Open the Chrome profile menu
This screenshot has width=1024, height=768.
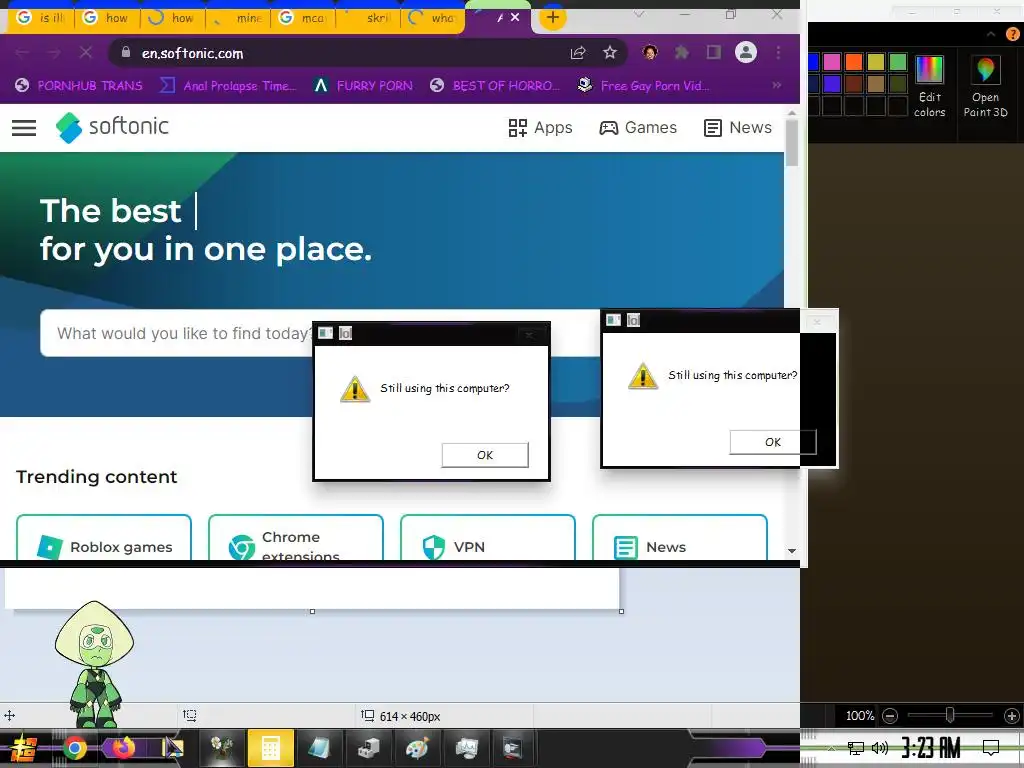pyautogui.click(x=746, y=52)
